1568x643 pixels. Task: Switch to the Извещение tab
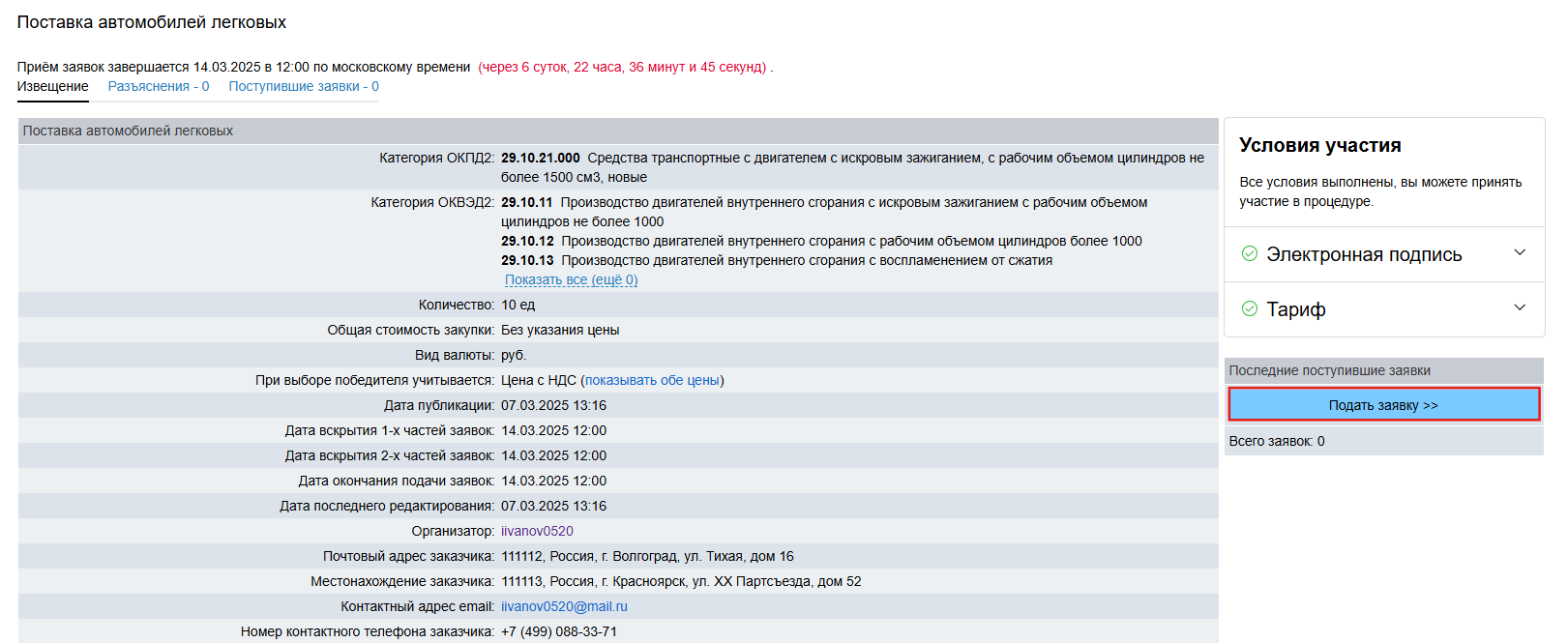tap(52, 87)
